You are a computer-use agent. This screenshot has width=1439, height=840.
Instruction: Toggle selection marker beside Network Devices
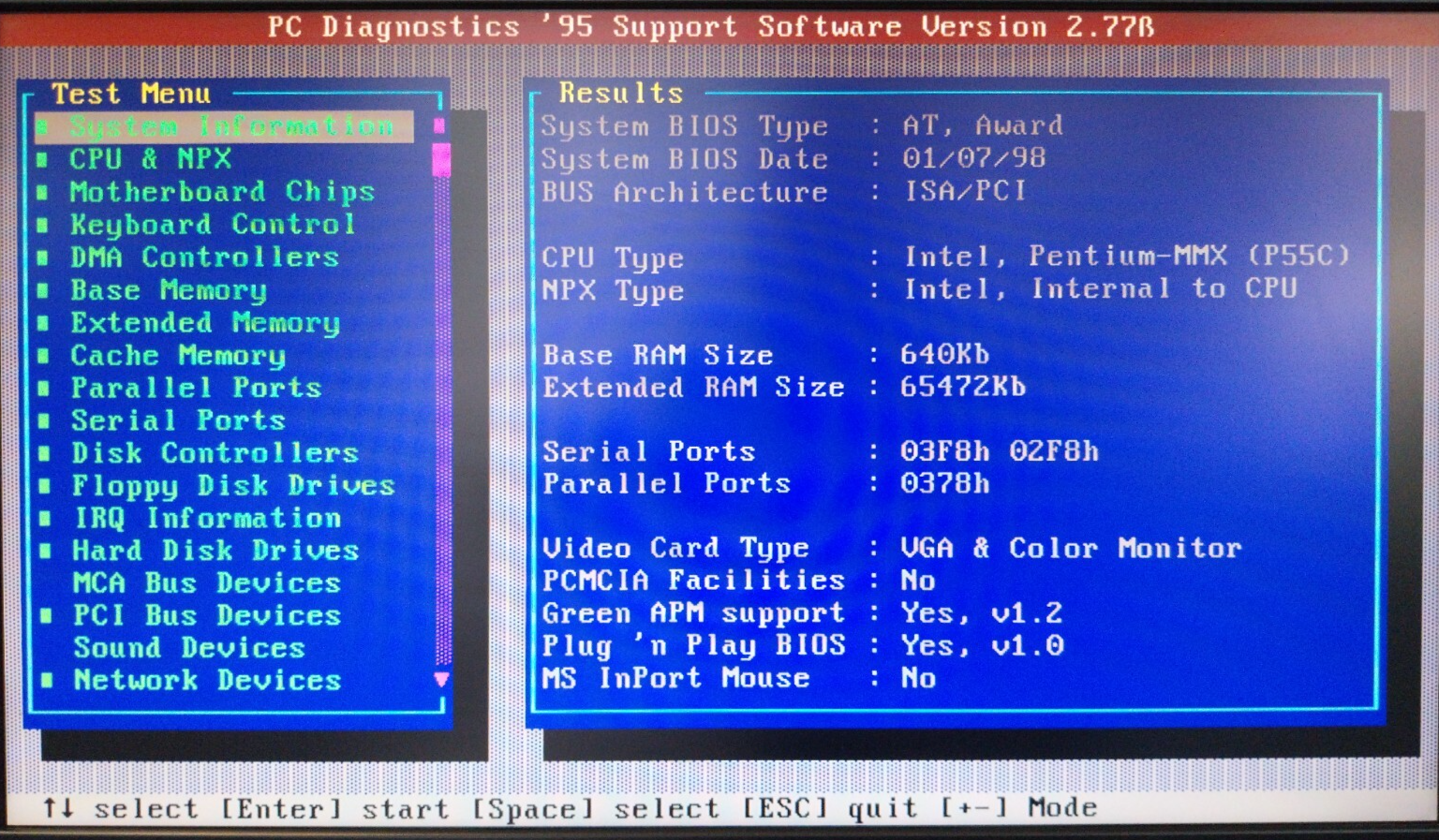click(47, 681)
